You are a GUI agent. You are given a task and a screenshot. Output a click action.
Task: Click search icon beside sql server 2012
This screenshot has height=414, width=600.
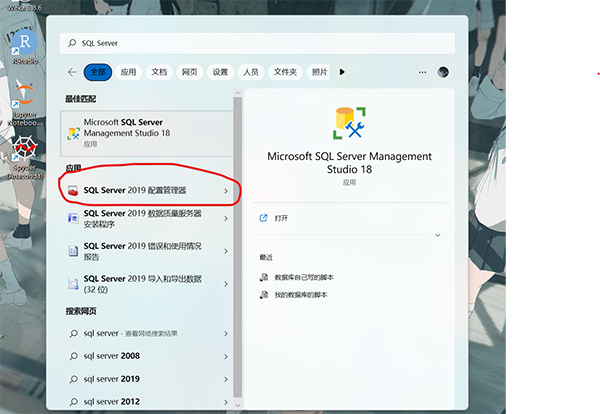(x=73, y=402)
